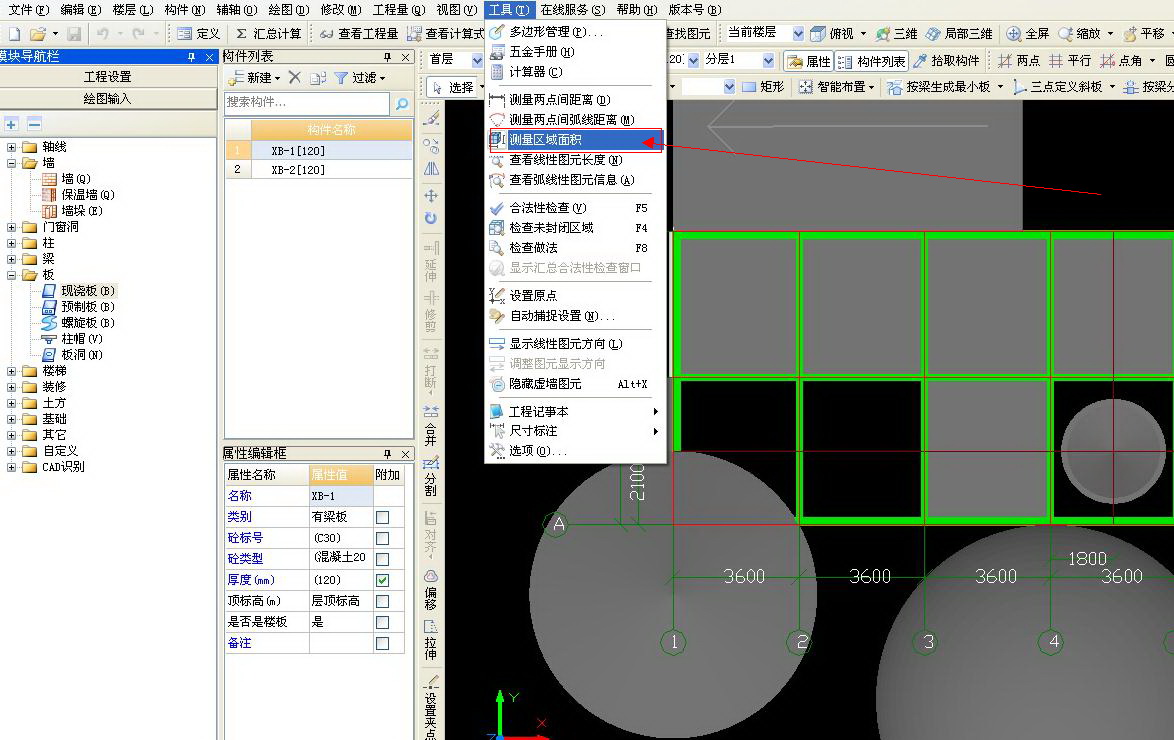Image resolution: width=1174 pixels, height=740 pixels.
Task: Expand 楼梯 tree node
Action: click(x=11, y=371)
